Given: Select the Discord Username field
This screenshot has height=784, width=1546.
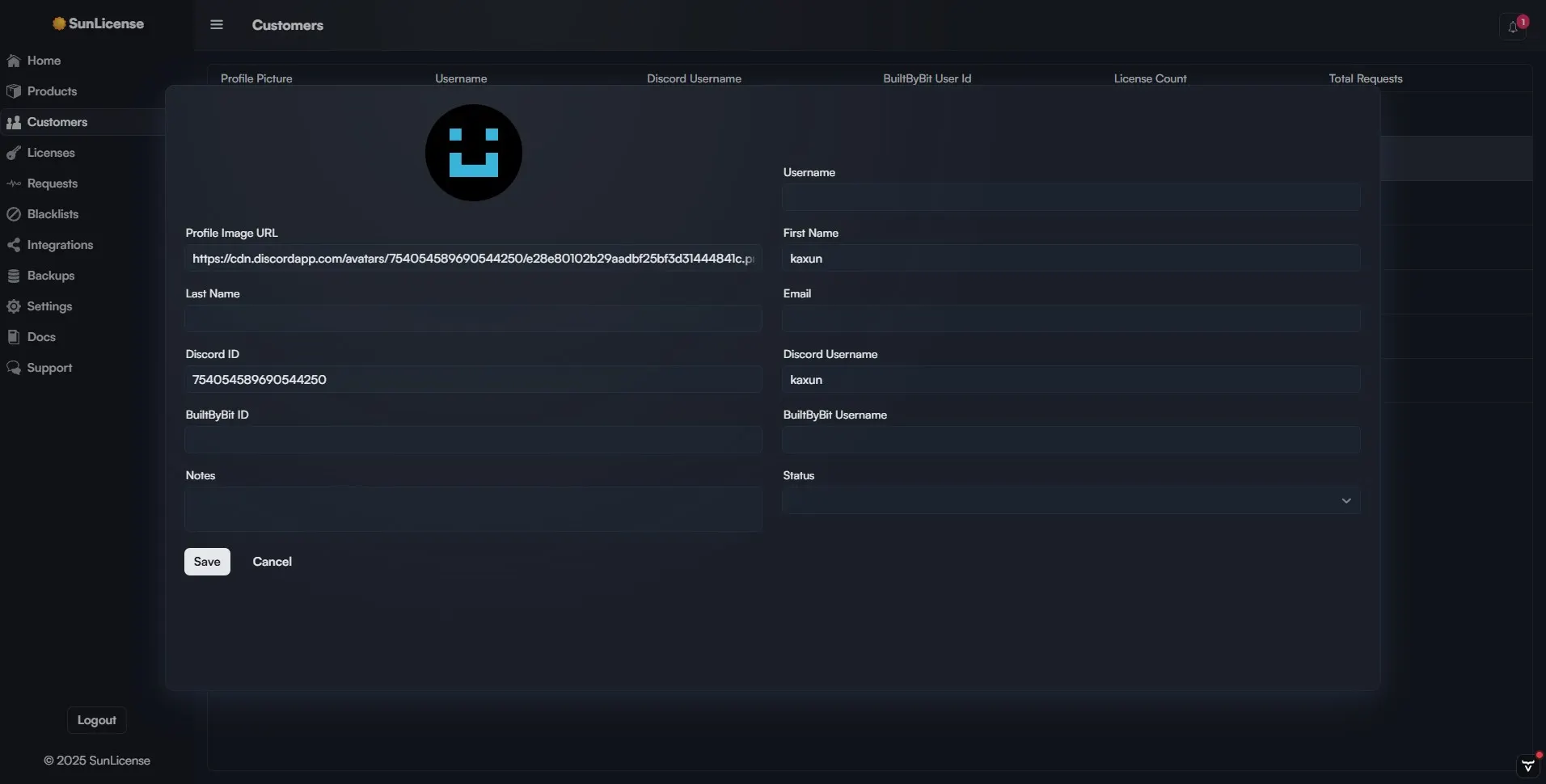Looking at the screenshot, I should (1071, 379).
